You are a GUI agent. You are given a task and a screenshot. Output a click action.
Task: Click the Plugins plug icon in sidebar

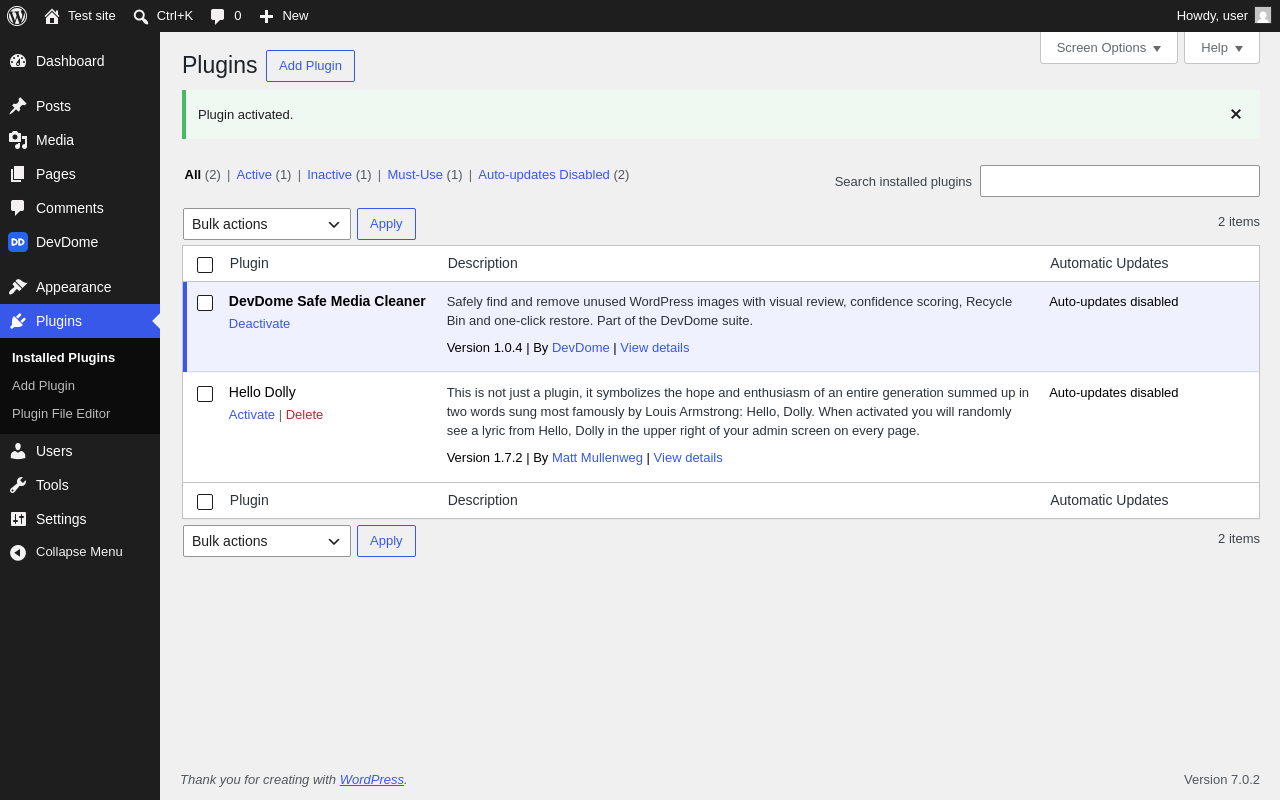coord(18,321)
